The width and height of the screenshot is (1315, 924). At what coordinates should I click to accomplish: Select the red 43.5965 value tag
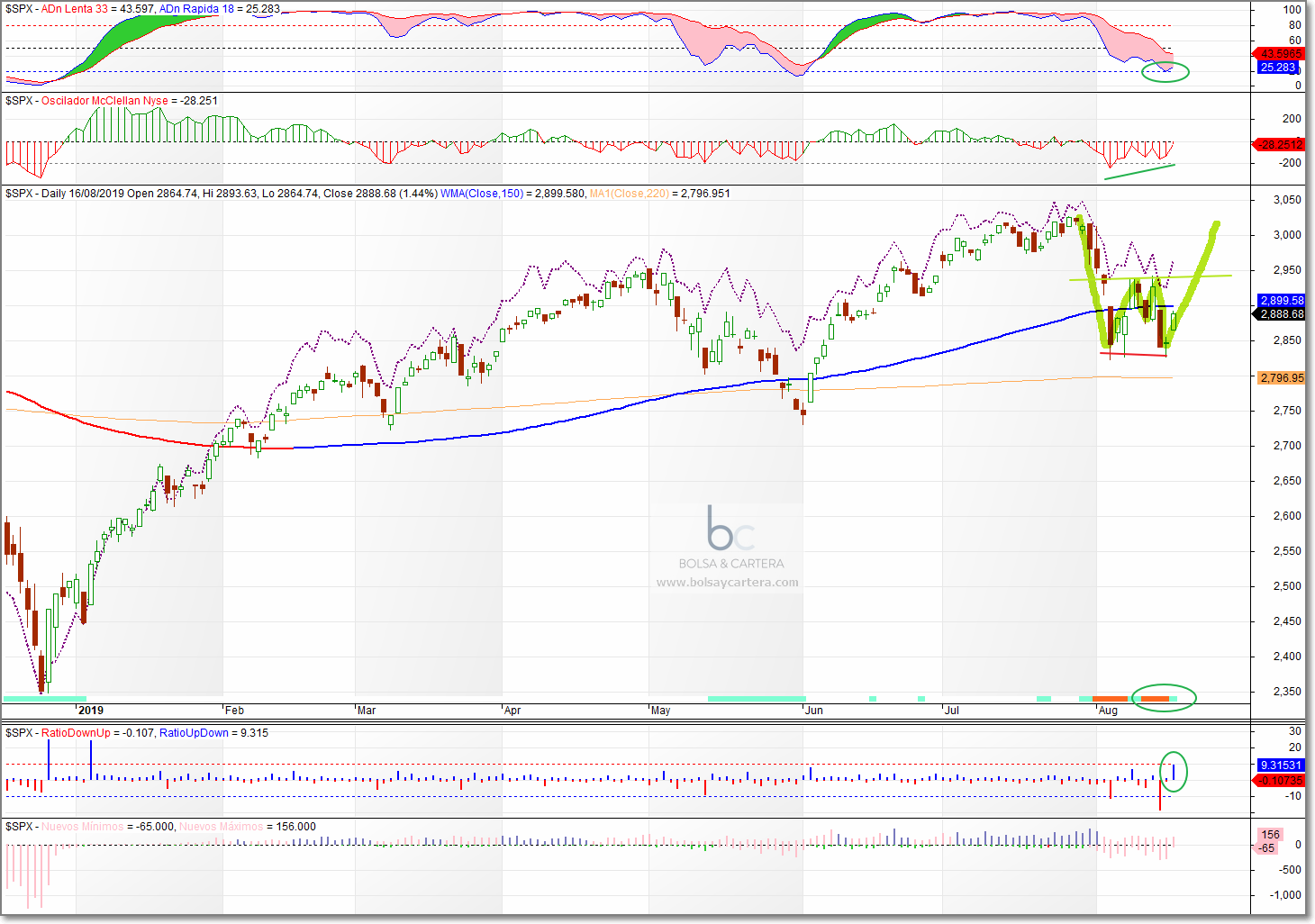point(1280,54)
